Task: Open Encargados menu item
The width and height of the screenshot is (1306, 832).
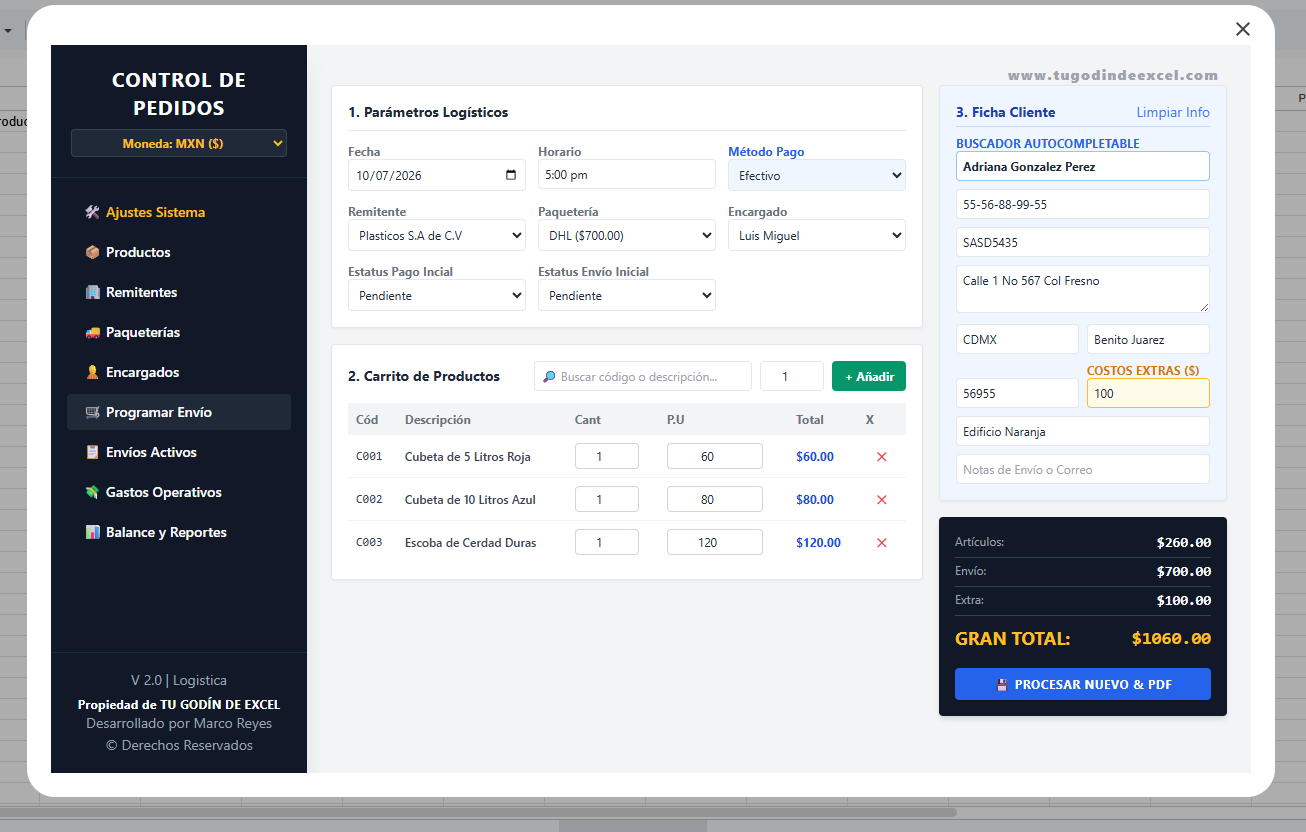Action: 179,372
